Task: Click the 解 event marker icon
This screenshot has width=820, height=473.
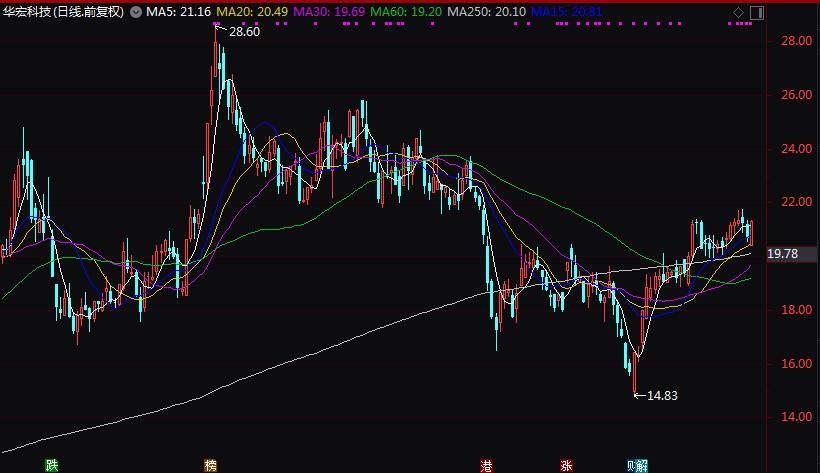Action: [x=642, y=465]
